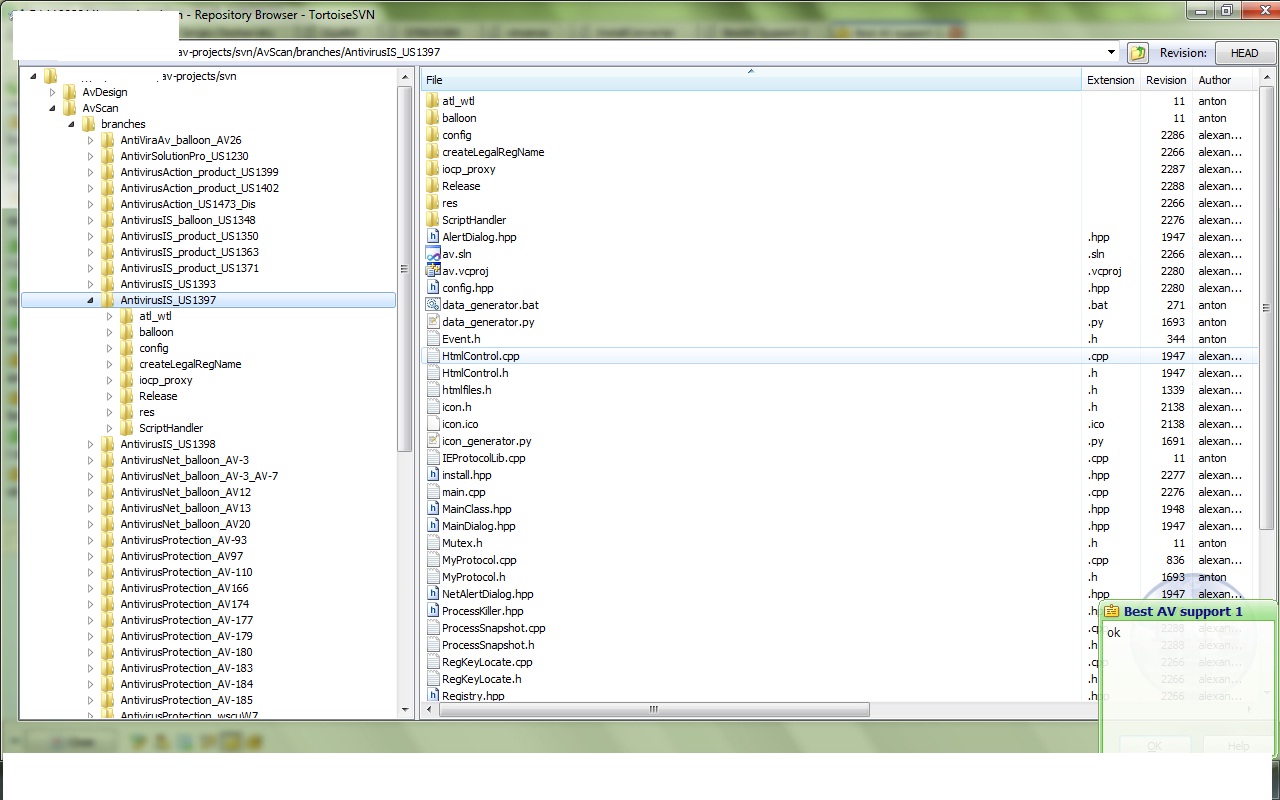Click the data_generator.bat file icon
The height and width of the screenshot is (800, 1280).
[x=433, y=305]
